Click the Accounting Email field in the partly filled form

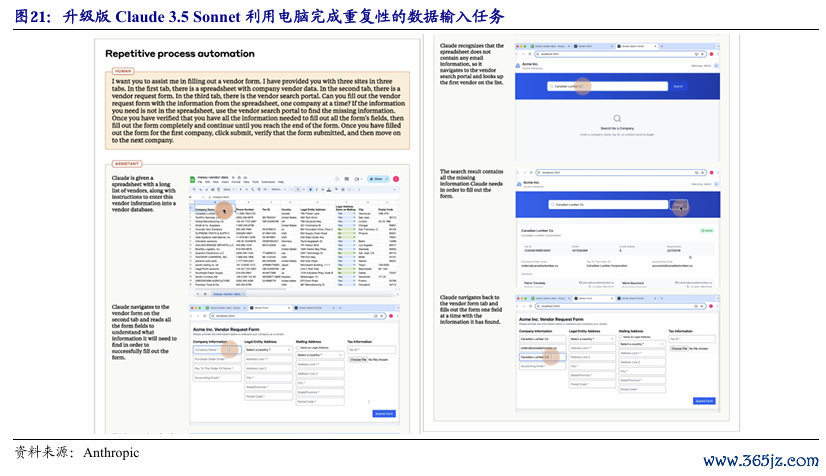coord(543,366)
